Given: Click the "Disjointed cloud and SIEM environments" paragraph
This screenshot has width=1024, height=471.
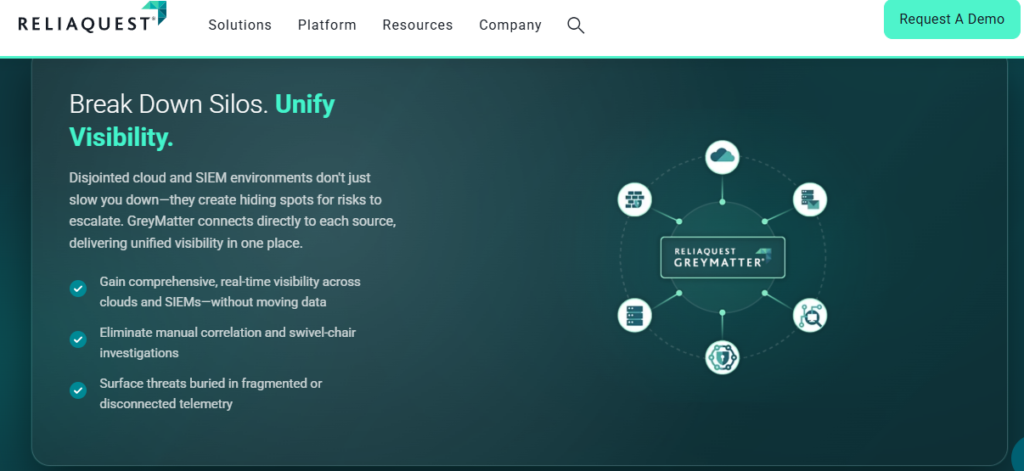Looking at the screenshot, I should 232,210.
